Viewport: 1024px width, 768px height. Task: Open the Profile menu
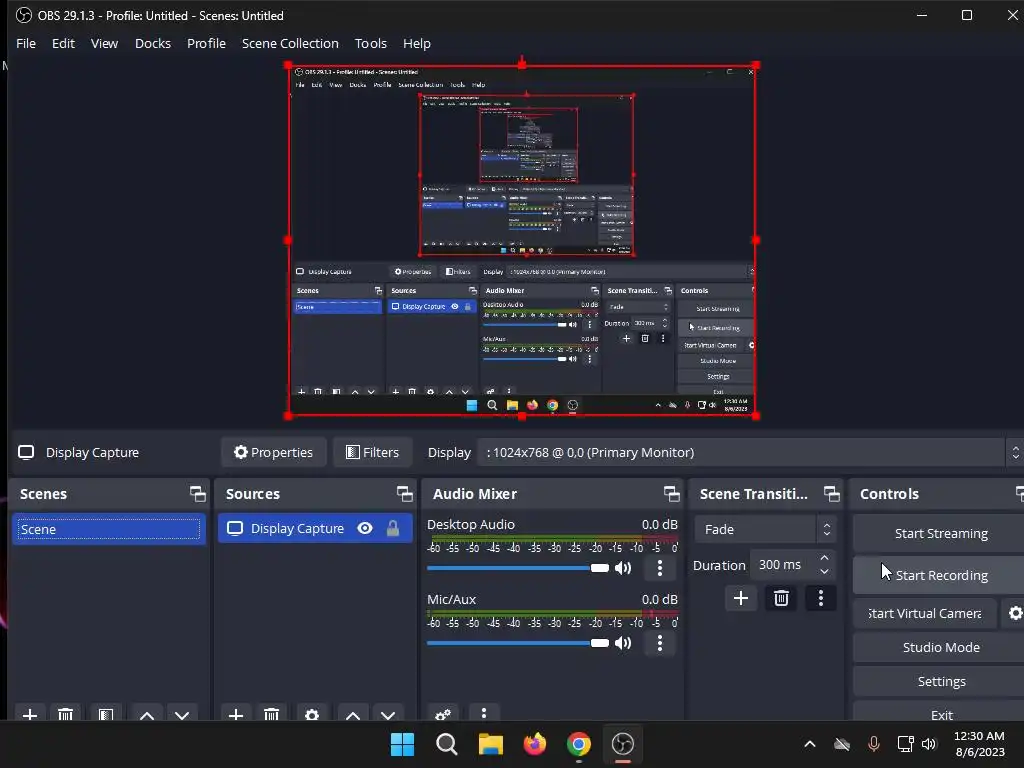click(x=206, y=43)
